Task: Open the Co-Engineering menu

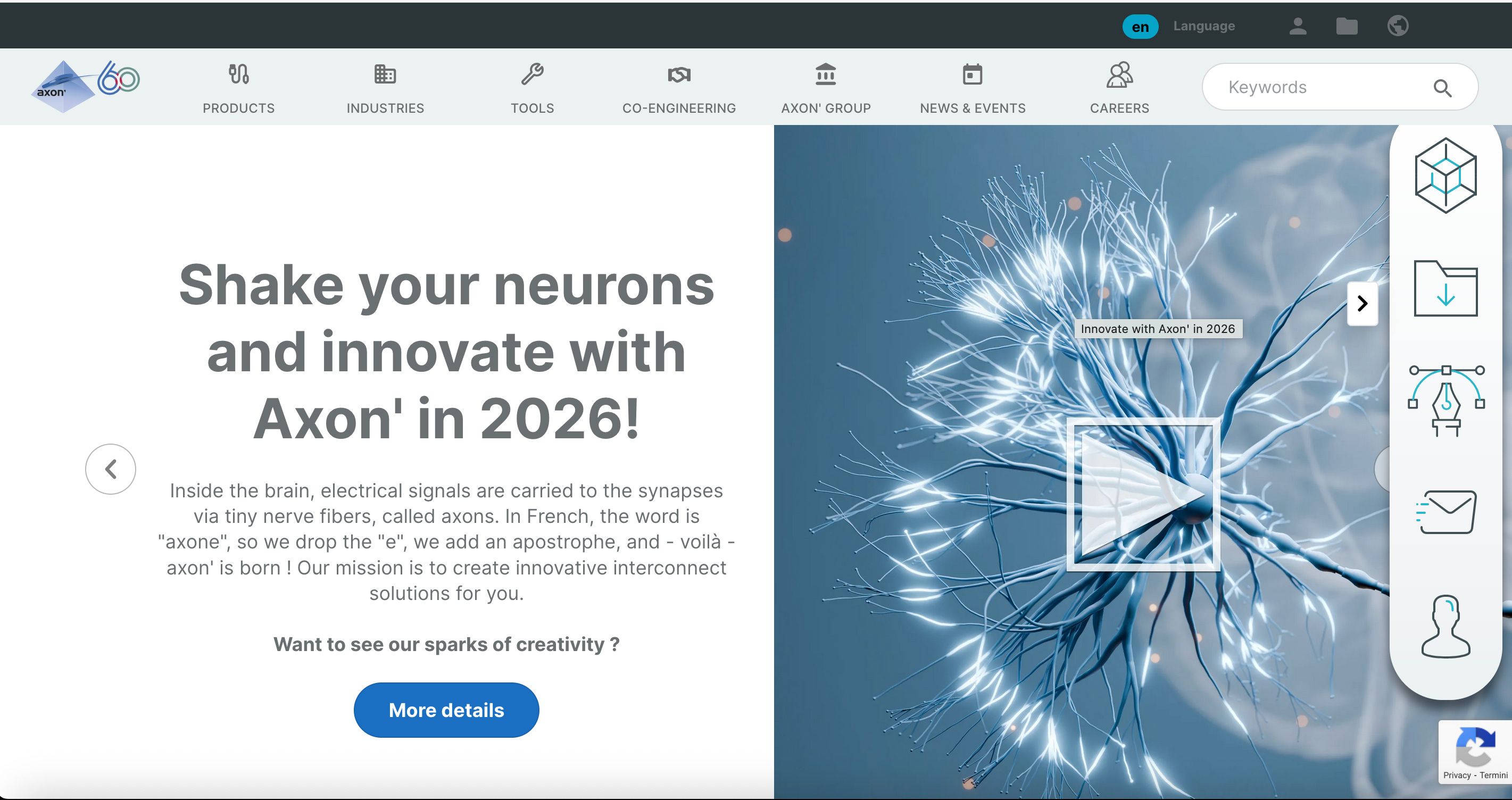Action: point(678,89)
